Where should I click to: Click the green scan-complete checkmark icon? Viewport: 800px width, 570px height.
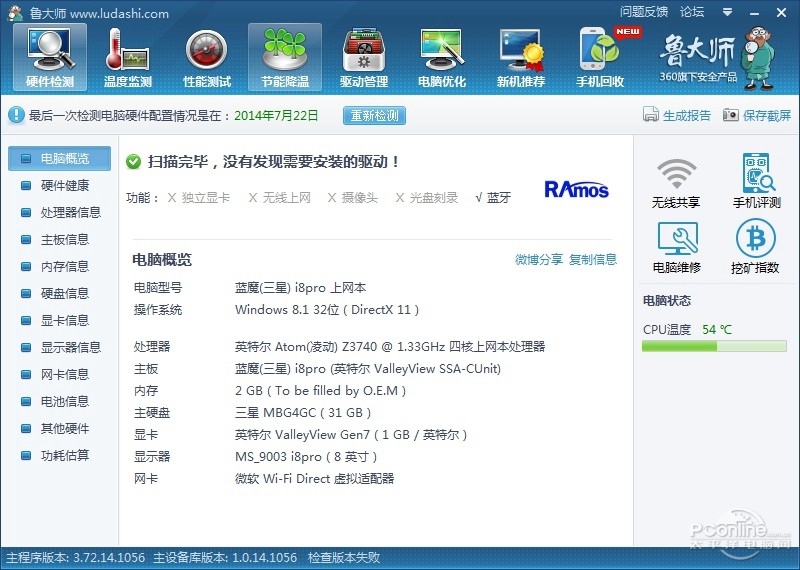134,162
